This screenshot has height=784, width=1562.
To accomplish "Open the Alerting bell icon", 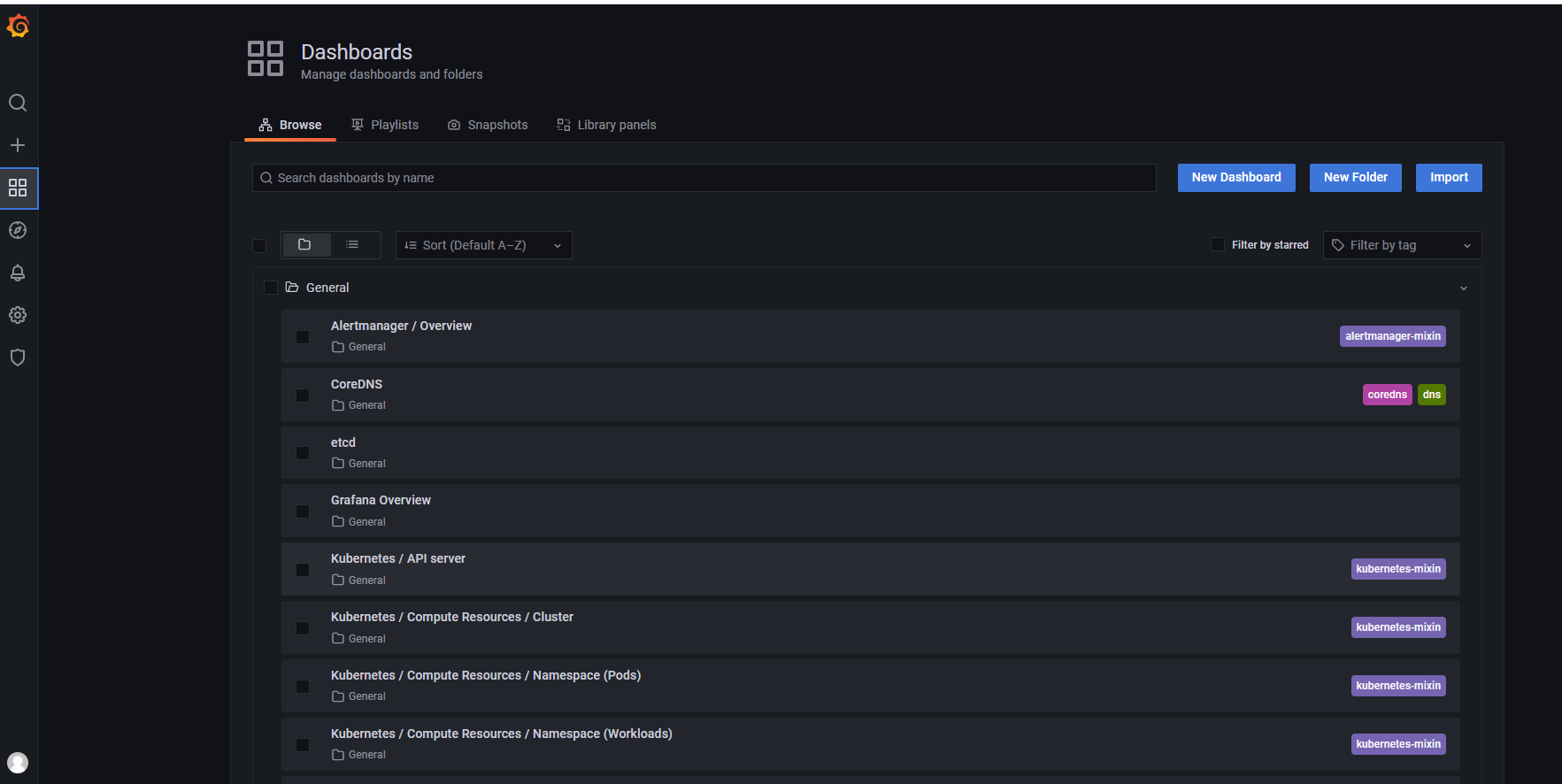I will click(x=18, y=273).
